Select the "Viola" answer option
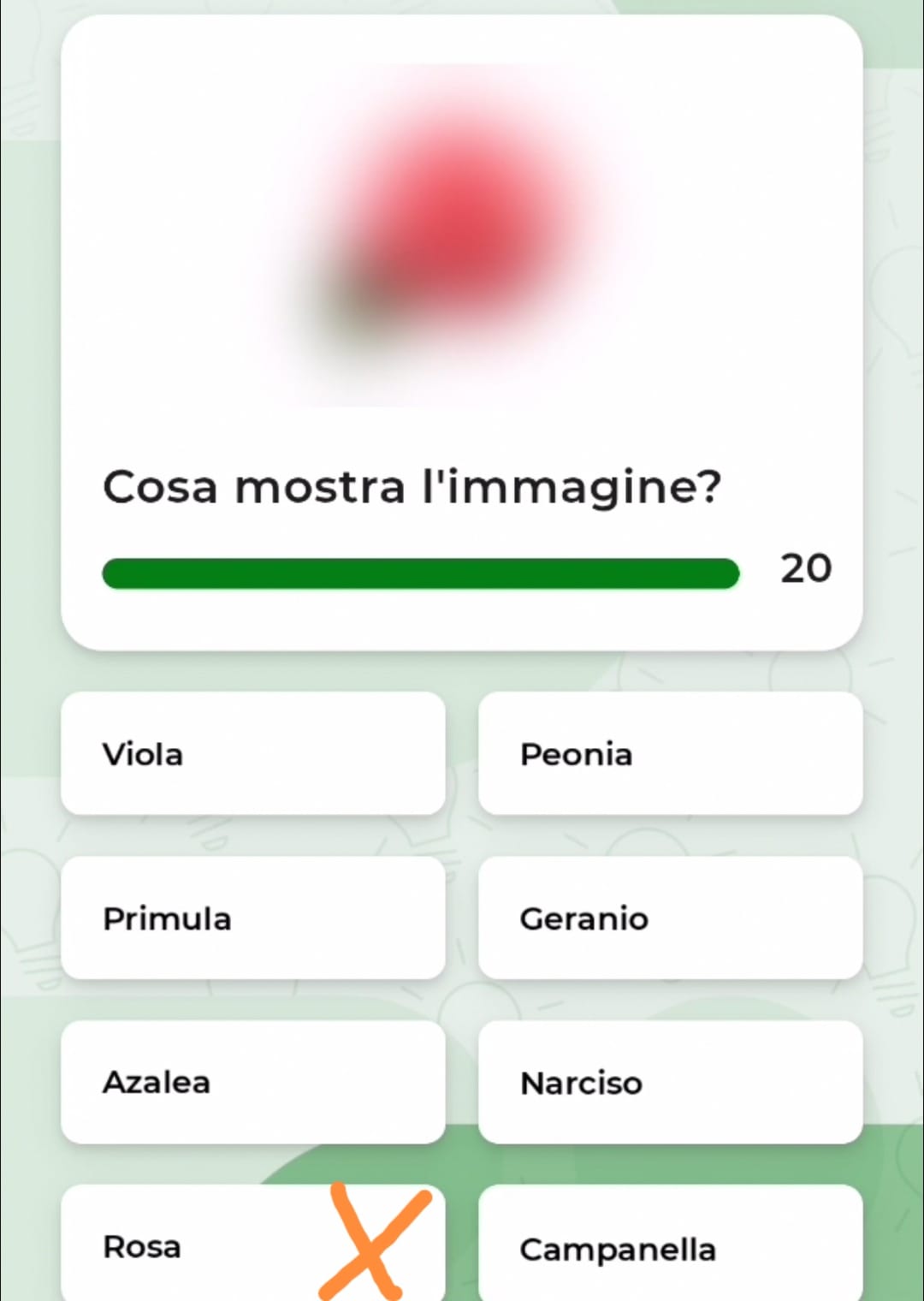 click(252, 753)
